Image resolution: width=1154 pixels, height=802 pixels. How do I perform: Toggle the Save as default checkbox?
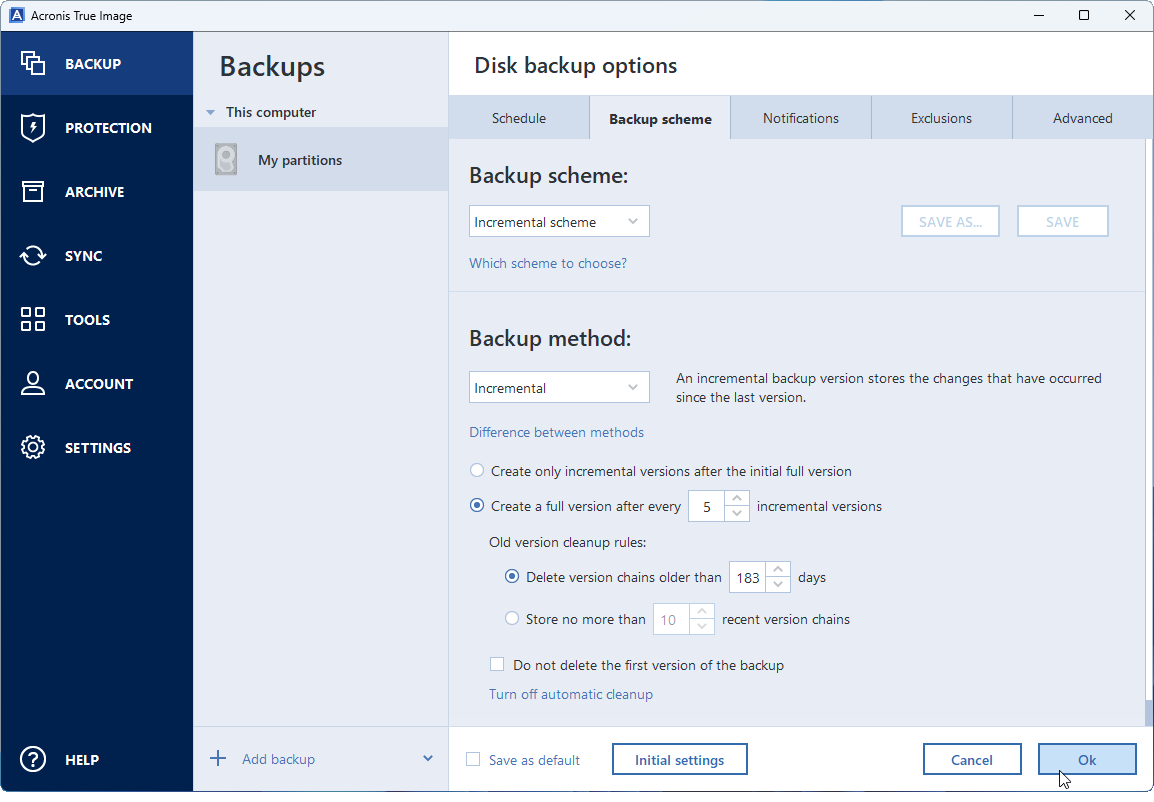[x=473, y=759]
